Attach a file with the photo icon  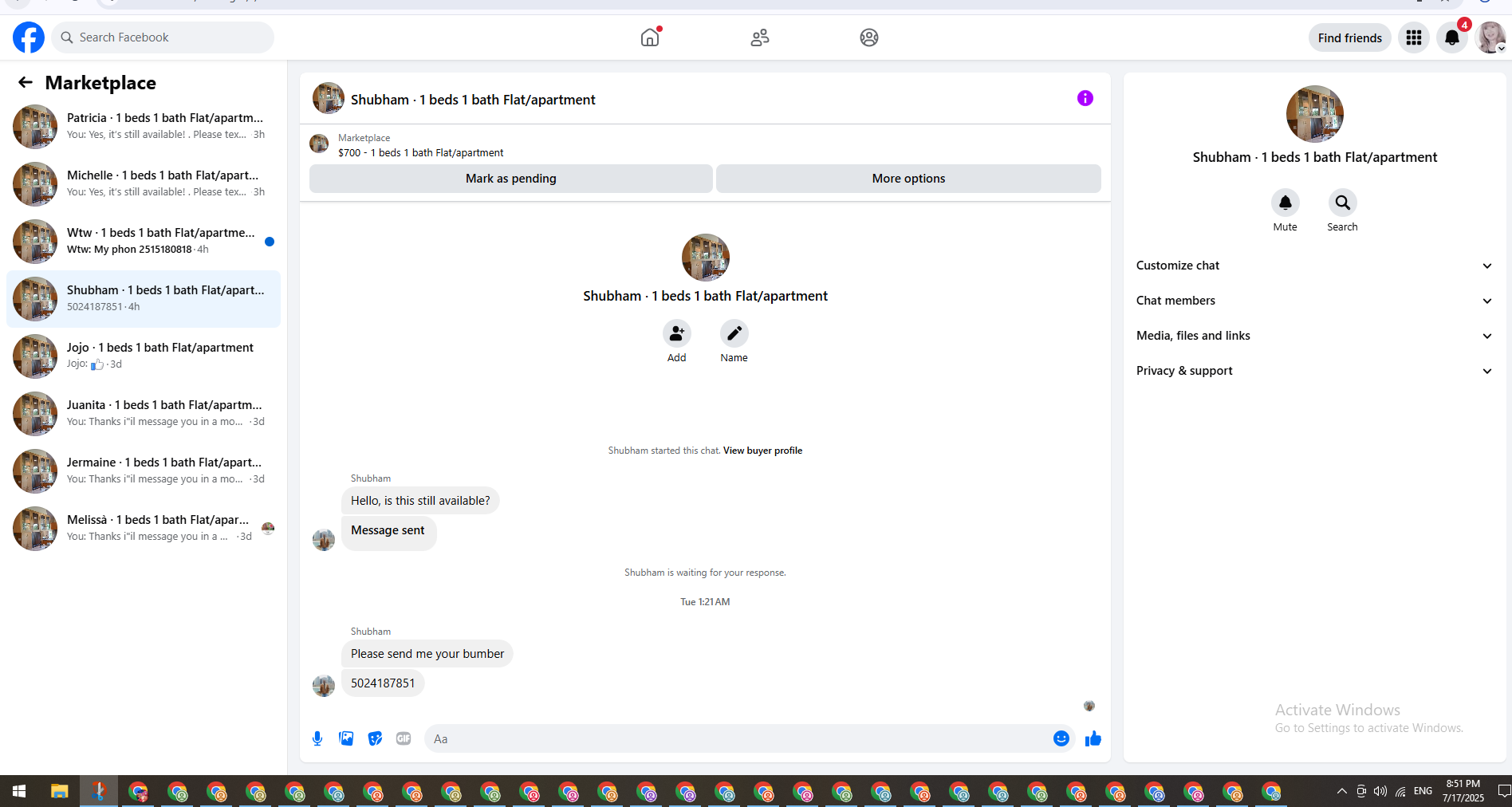click(346, 738)
